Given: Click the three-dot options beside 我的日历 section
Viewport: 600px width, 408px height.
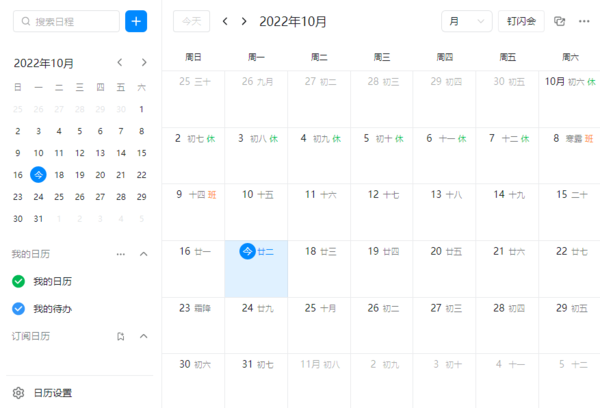Looking at the screenshot, I should click(121, 254).
